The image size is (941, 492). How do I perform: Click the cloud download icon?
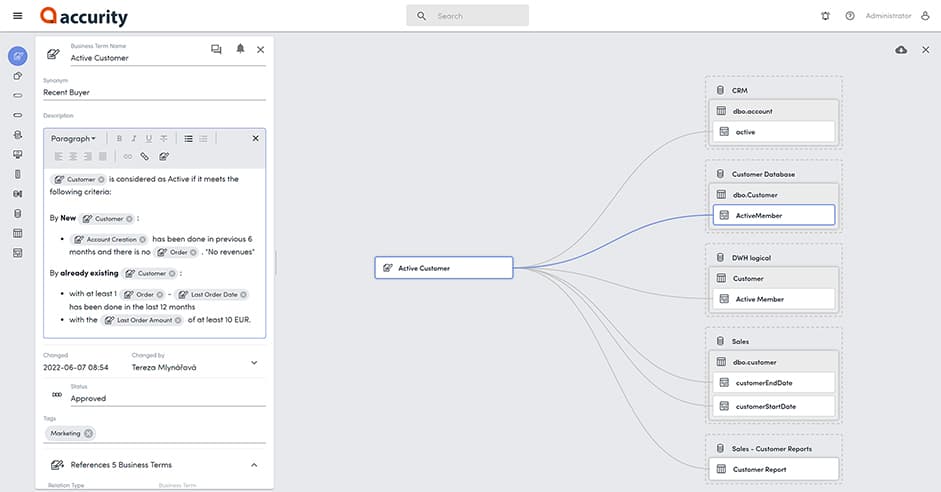tap(901, 49)
